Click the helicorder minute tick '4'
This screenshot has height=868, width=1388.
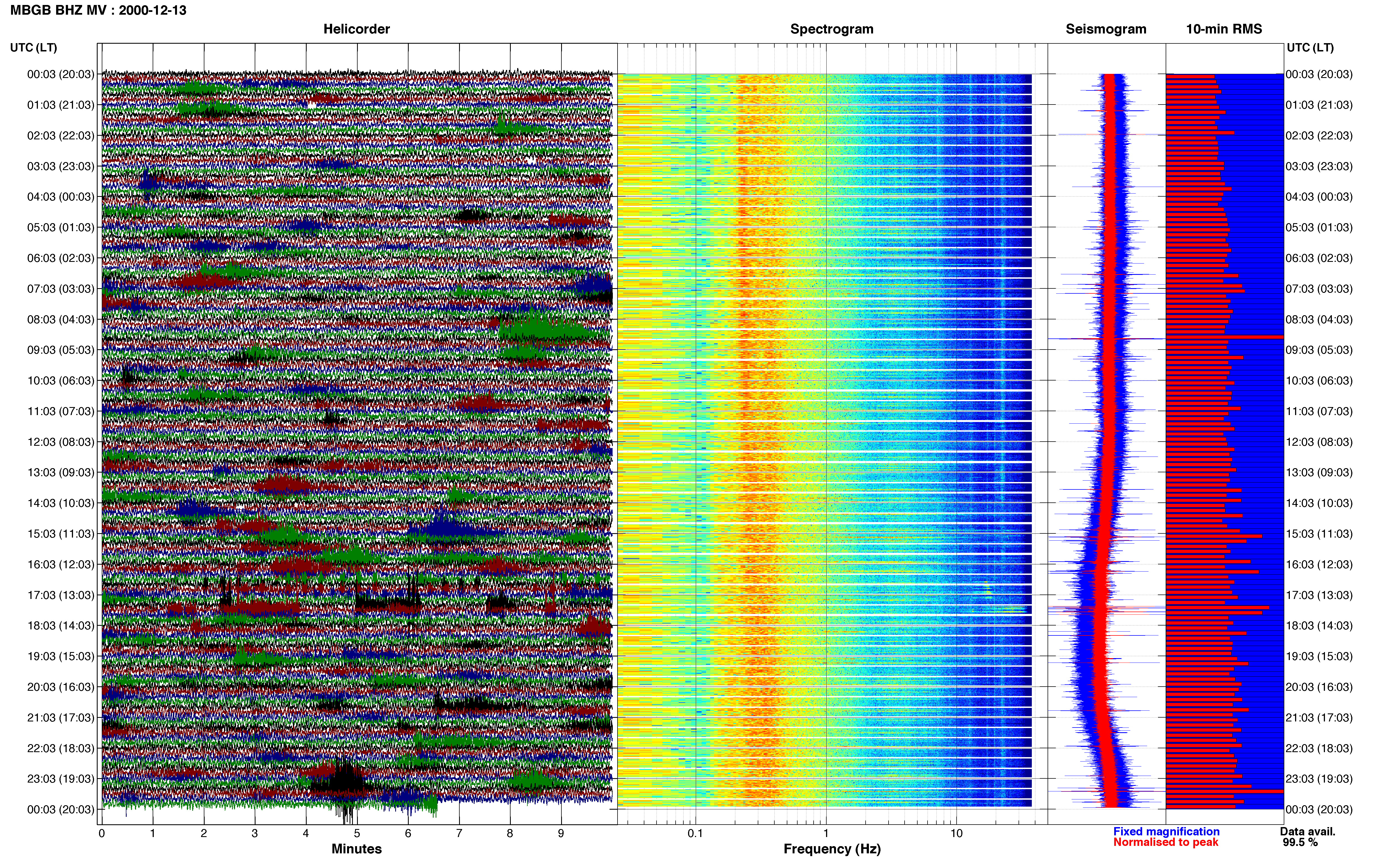(306, 833)
